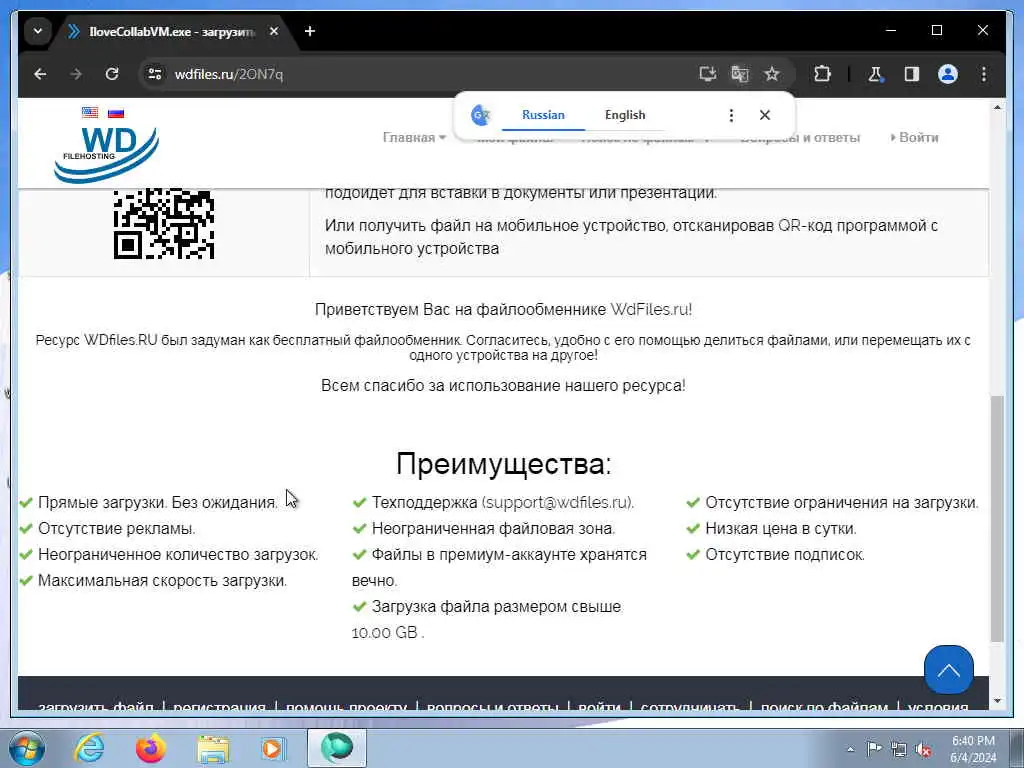Click text Отсутствие рекламы.
Viewport: 1024px width, 768px height.
116,529
